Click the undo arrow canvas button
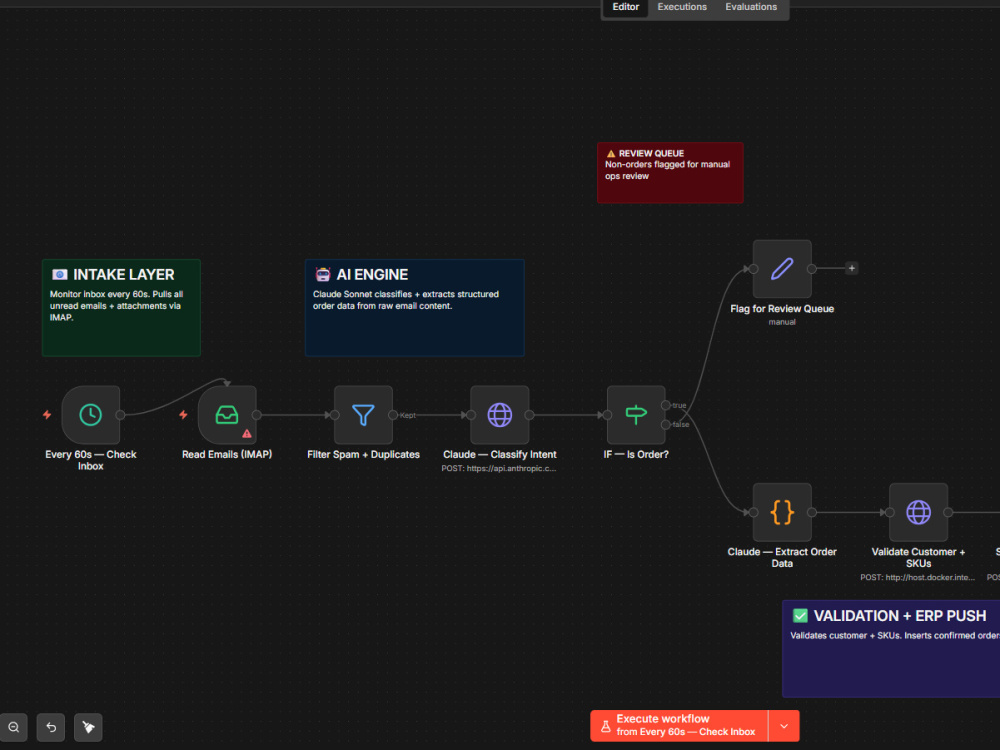Screen dimensions: 1000x750 [51, 727]
